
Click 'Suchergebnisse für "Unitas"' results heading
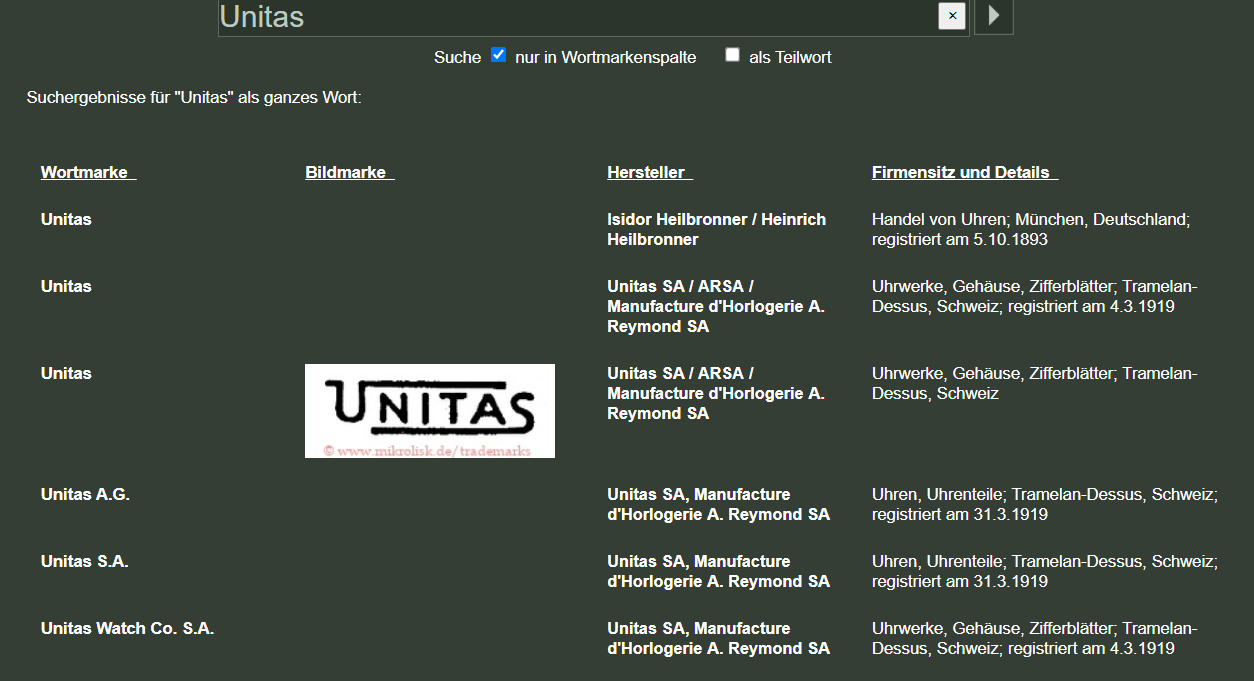click(194, 98)
